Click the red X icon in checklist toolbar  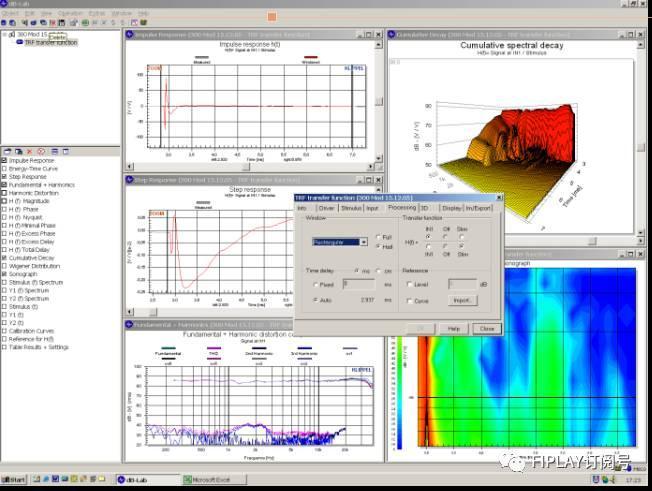tap(30, 151)
